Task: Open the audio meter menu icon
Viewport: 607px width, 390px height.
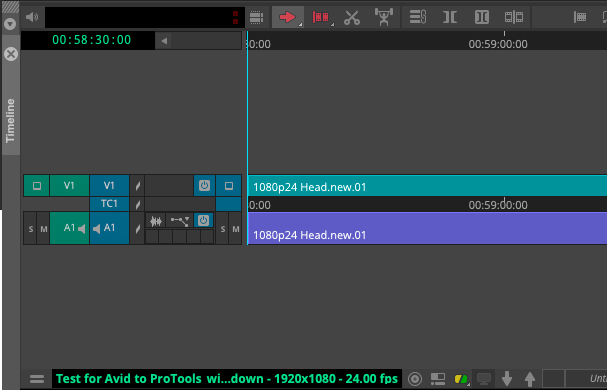Action: tap(256, 17)
